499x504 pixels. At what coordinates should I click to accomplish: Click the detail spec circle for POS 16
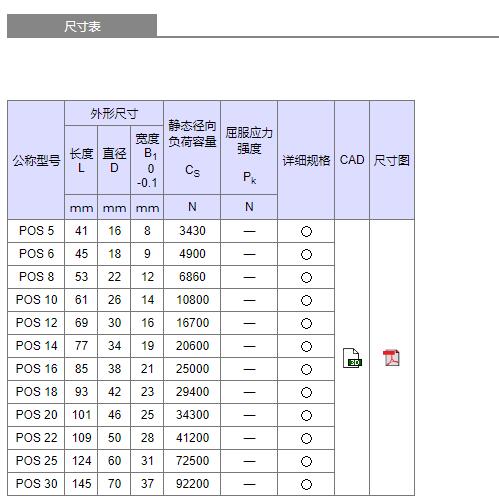click(x=306, y=369)
